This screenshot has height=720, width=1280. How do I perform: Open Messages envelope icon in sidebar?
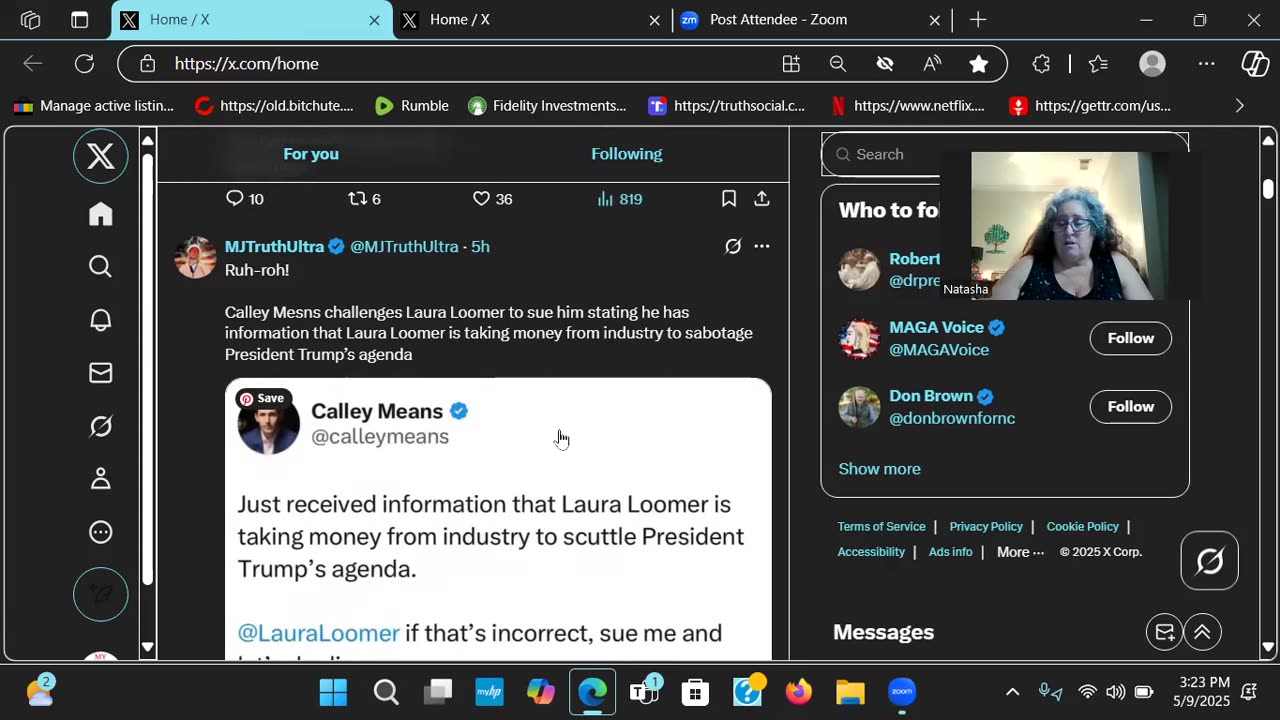click(101, 373)
